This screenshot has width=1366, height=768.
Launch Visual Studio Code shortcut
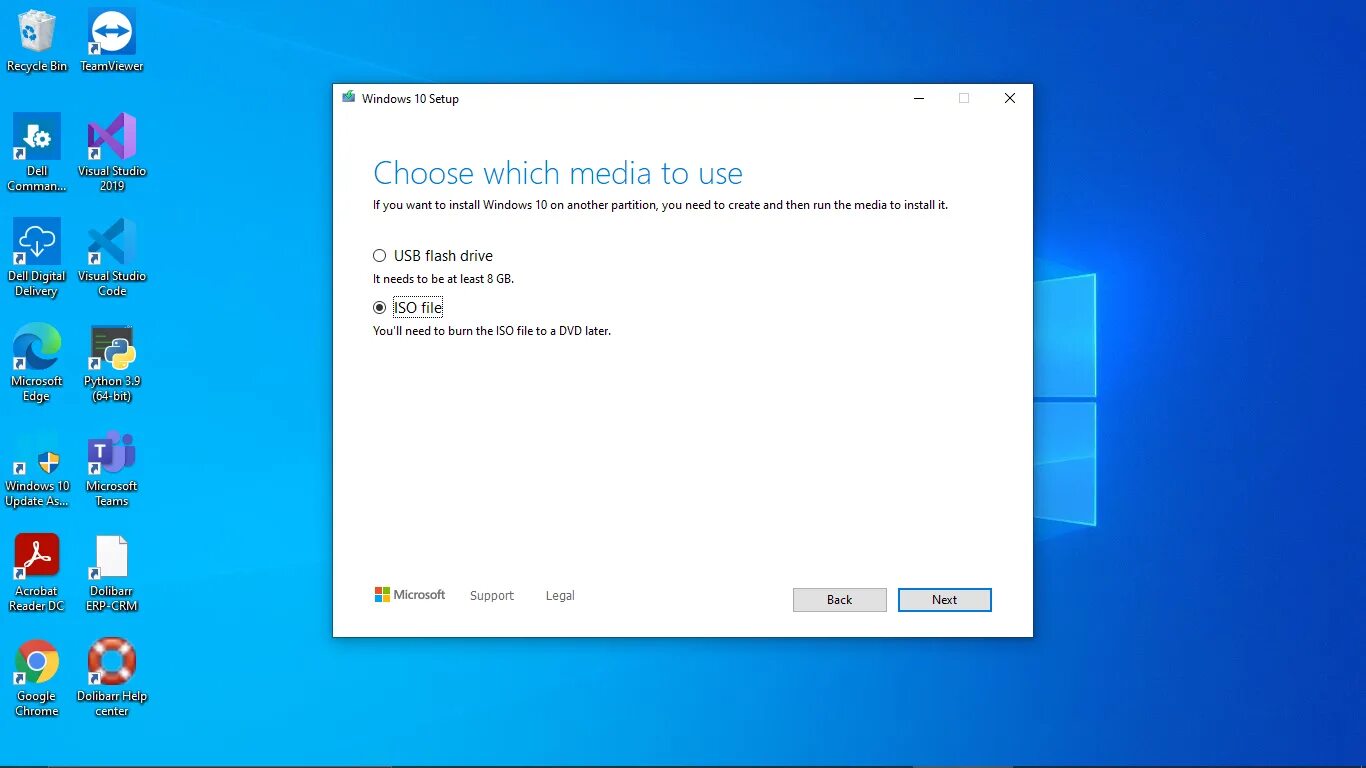click(112, 258)
